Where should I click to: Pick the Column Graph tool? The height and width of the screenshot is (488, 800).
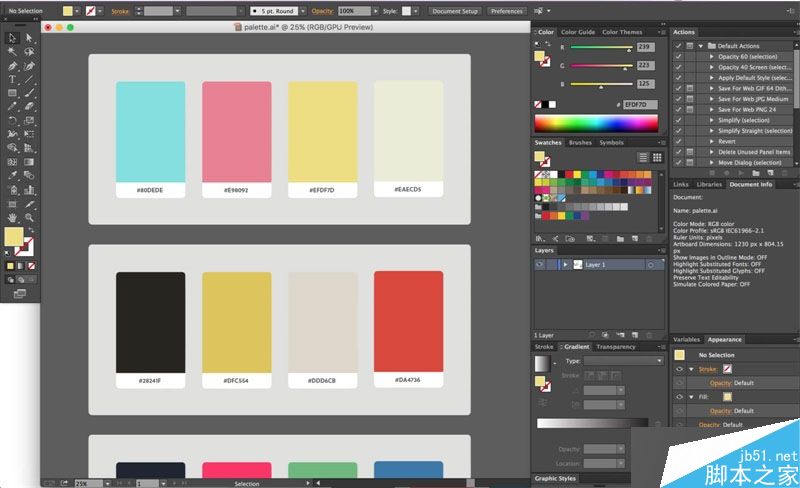29,190
